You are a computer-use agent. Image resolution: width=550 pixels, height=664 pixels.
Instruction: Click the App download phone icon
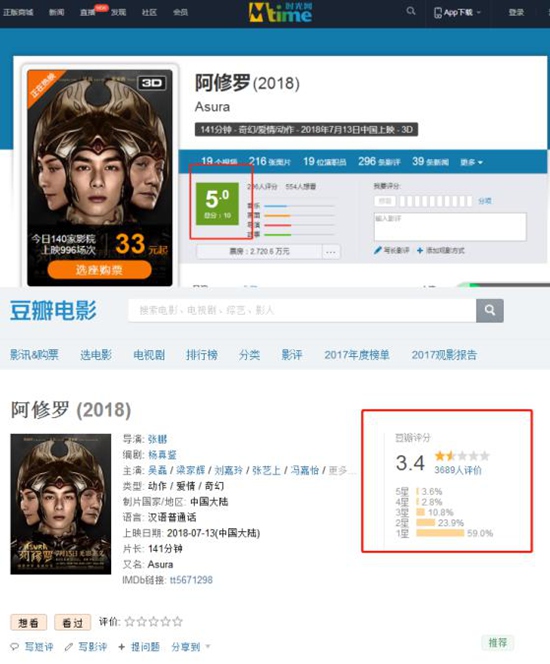(437, 13)
